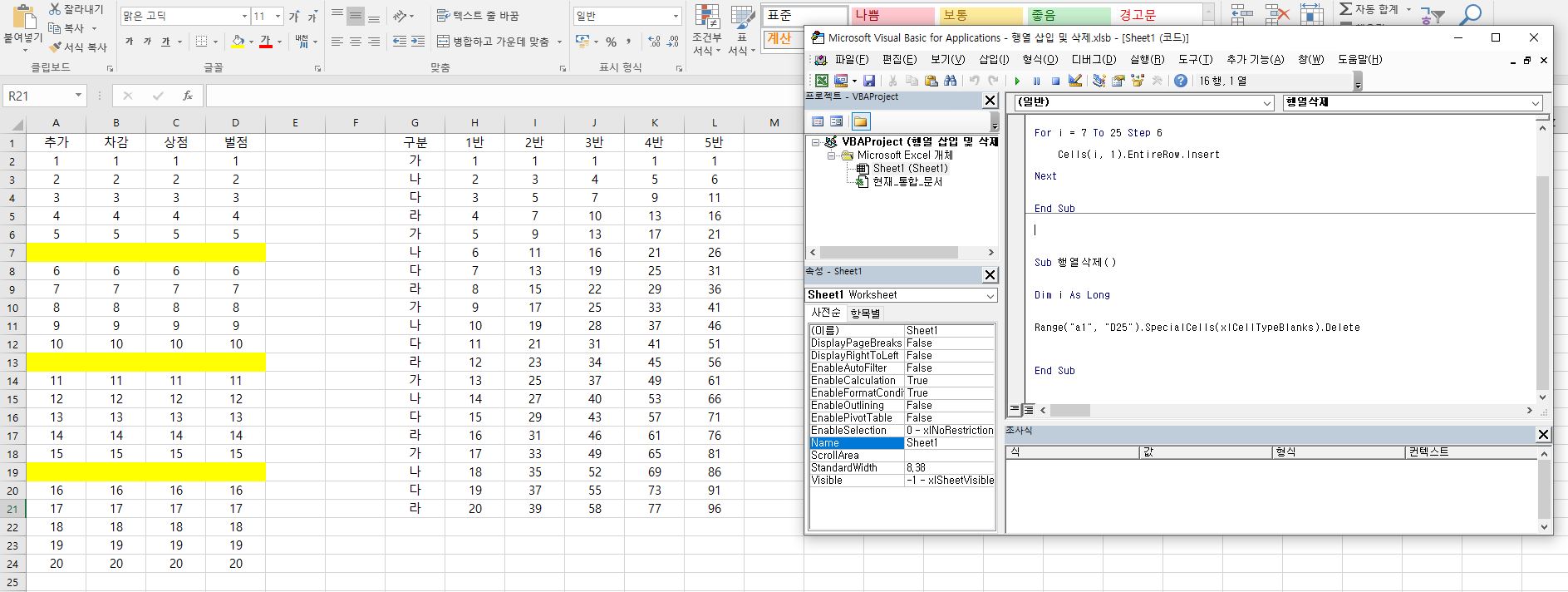The height and width of the screenshot is (592, 1568).
Task: Run the macro with the green play icon
Action: [1017, 81]
